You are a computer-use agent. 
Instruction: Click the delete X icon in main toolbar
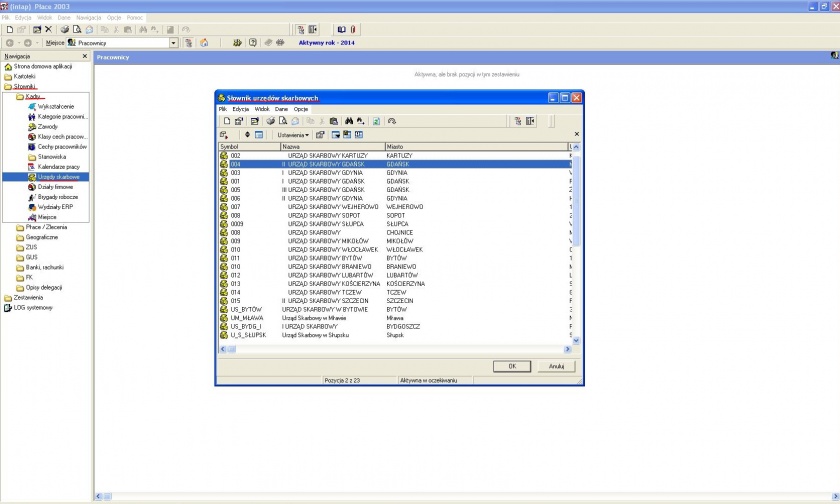48,29
